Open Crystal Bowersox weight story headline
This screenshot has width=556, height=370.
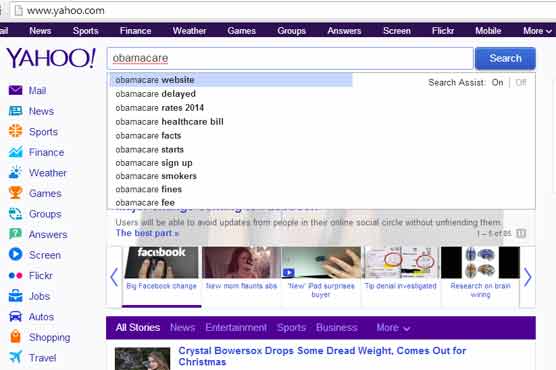point(322,356)
